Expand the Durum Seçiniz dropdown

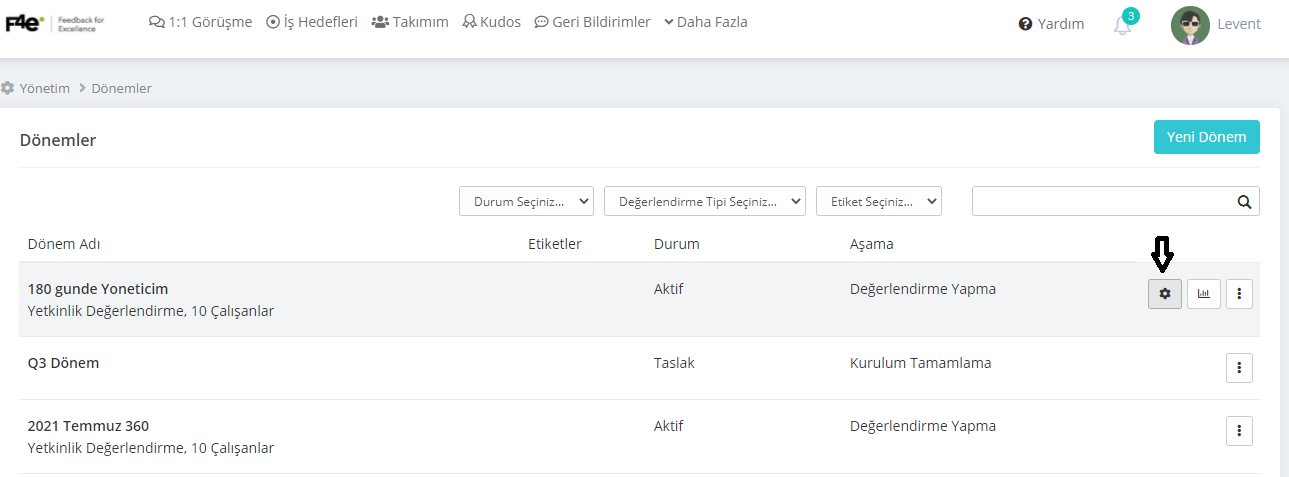526,201
